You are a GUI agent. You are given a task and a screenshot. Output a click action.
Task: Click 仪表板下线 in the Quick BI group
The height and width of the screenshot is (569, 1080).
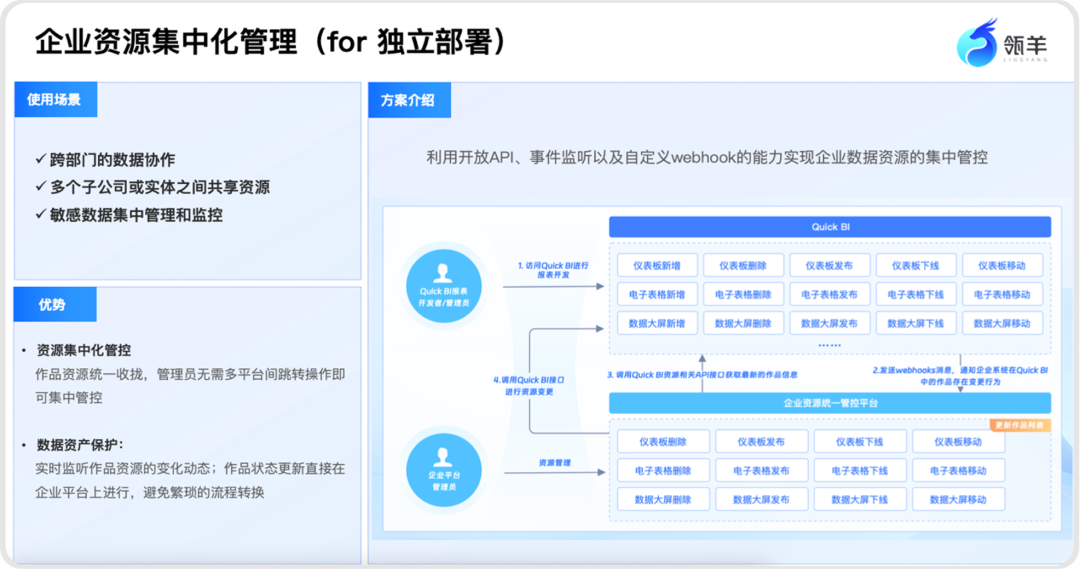click(x=915, y=266)
